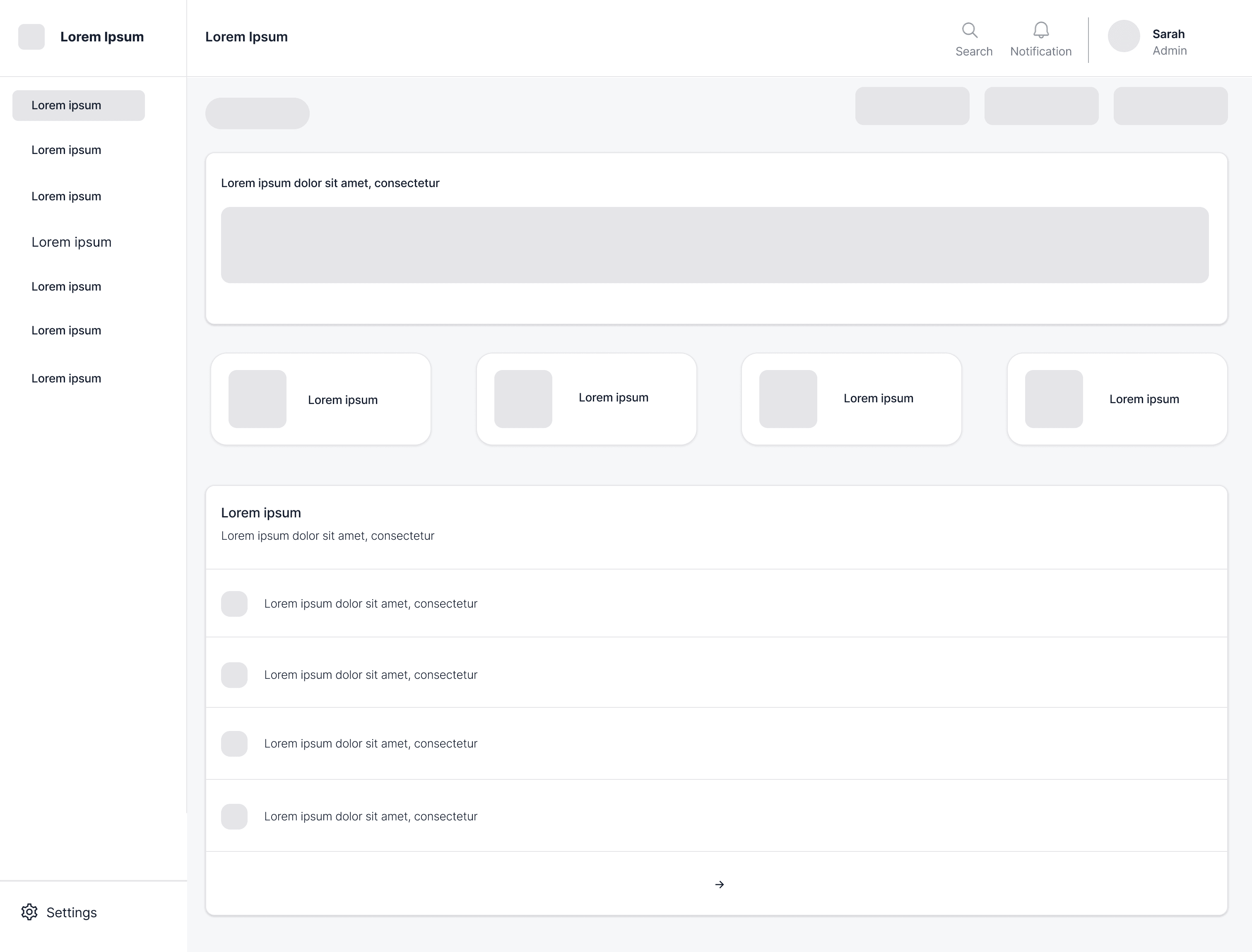1252x952 pixels.
Task: Click the middle gray placeholder button
Action: coord(1041,106)
